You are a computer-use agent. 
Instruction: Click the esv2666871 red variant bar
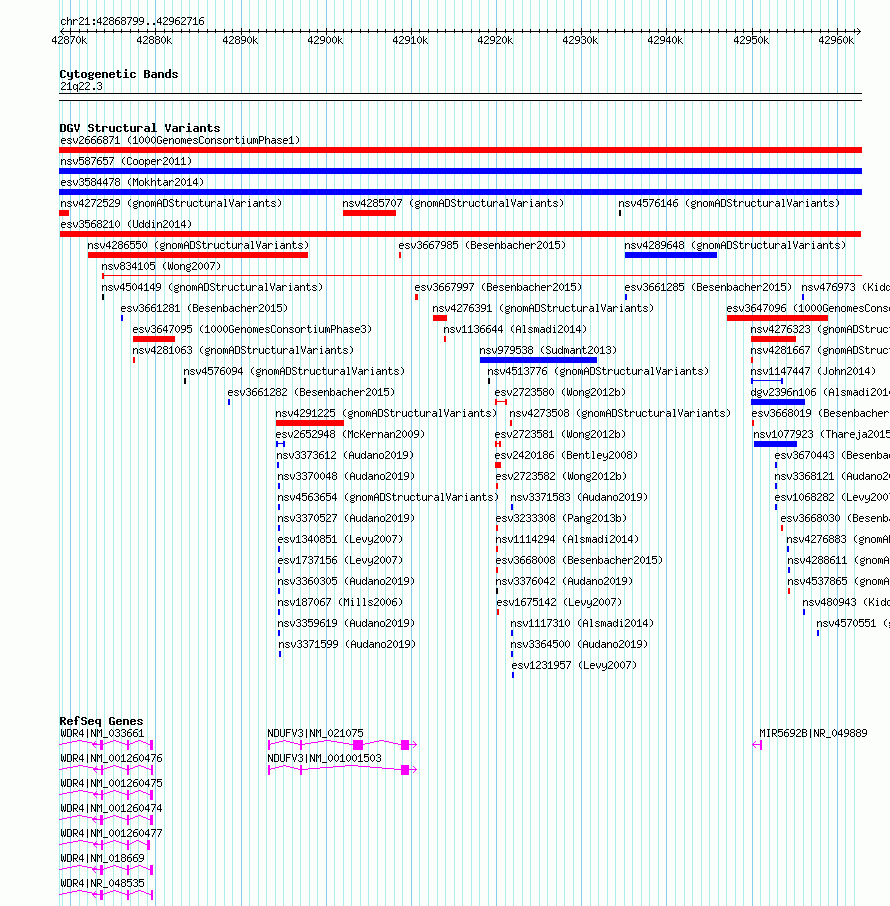tap(460, 150)
